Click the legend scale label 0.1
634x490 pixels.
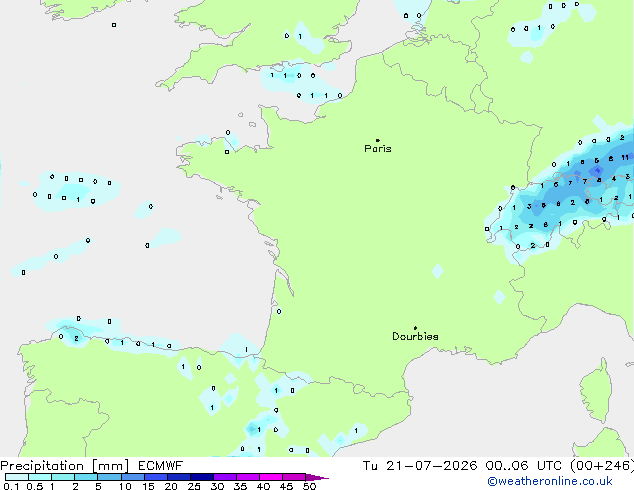pos(11,486)
